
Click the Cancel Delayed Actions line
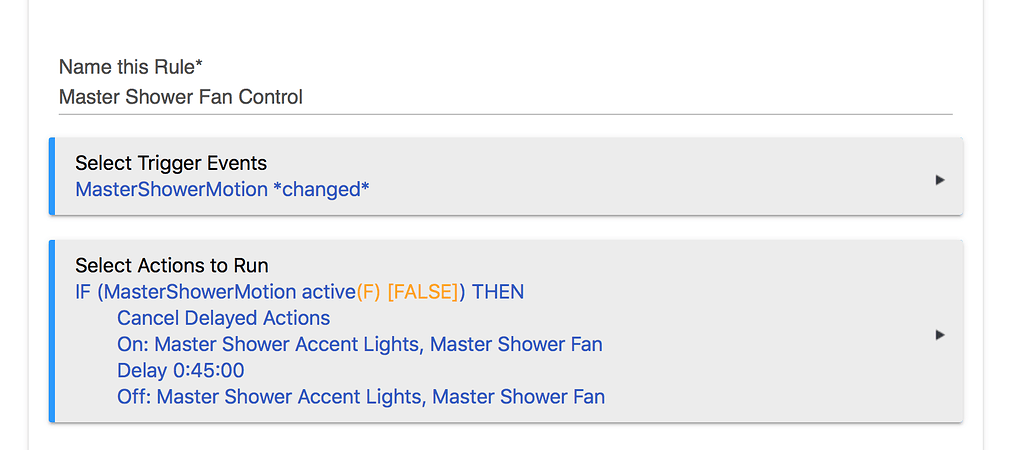tap(223, 318)
